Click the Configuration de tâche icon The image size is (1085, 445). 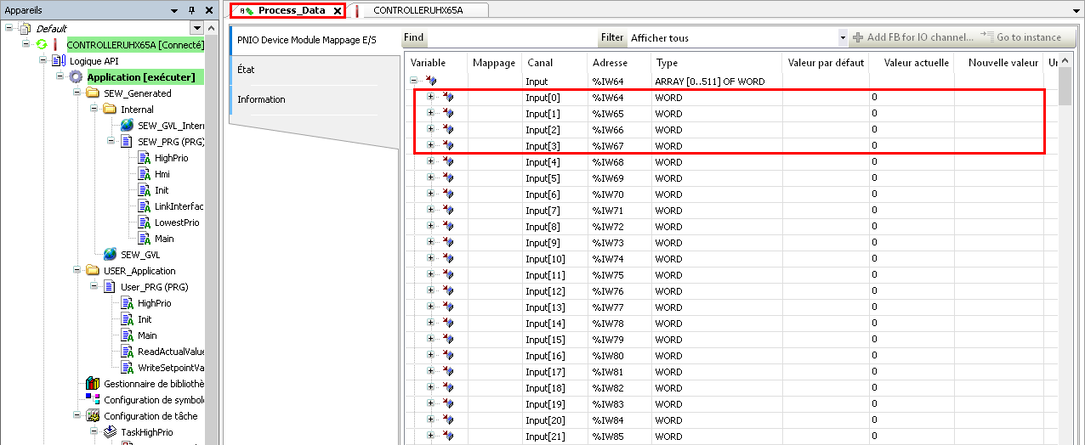pyautogui.click(x=93, y=416)
